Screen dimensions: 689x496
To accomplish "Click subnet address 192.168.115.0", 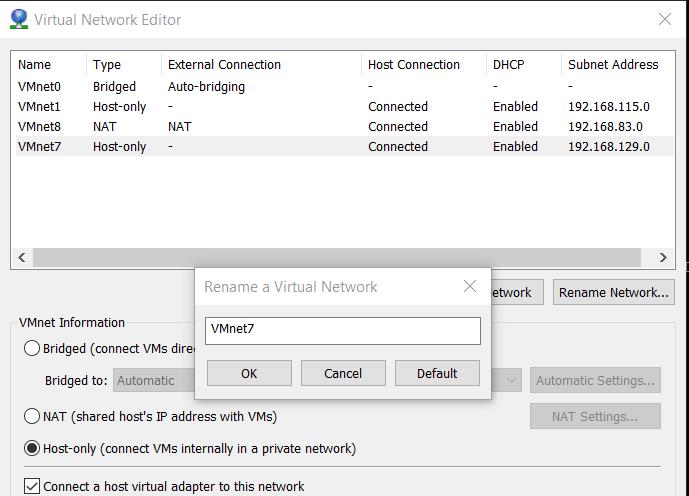I will pyautogui.click(x=609, y=107).
